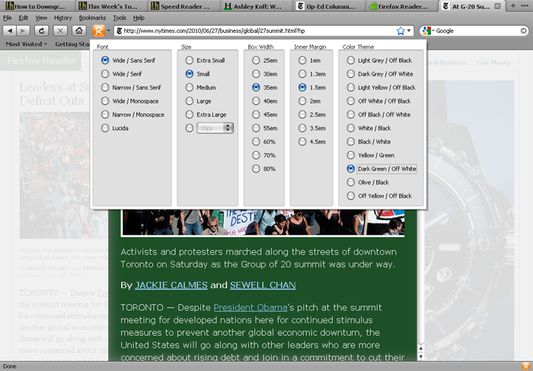Viewport: 533px width, 371px height.
Task: Open the History menu
Action: (63, 18)
